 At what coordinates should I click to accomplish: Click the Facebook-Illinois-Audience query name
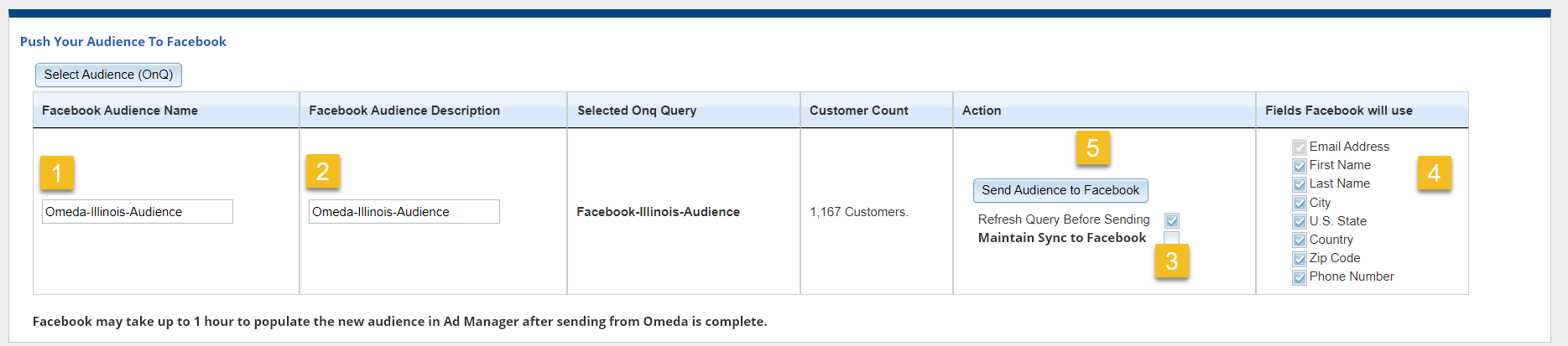click(x=658, y=212)
